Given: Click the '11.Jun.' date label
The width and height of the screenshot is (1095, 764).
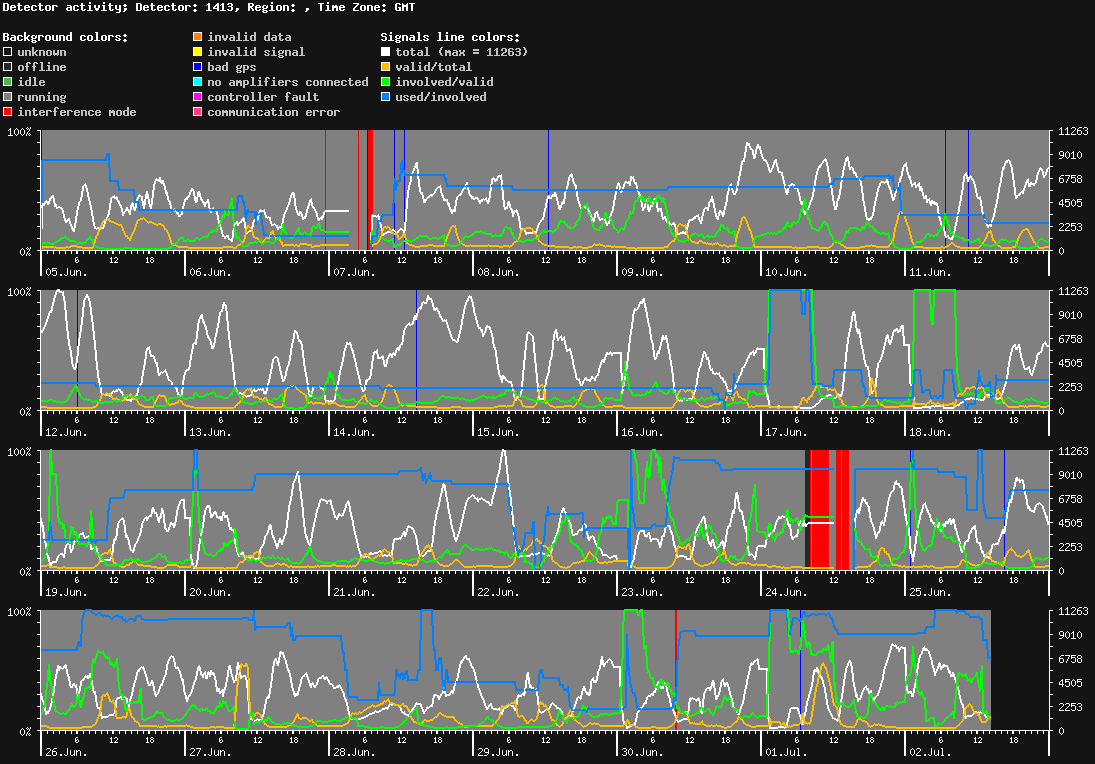Looking at the screenshot, I should (930, 272).
